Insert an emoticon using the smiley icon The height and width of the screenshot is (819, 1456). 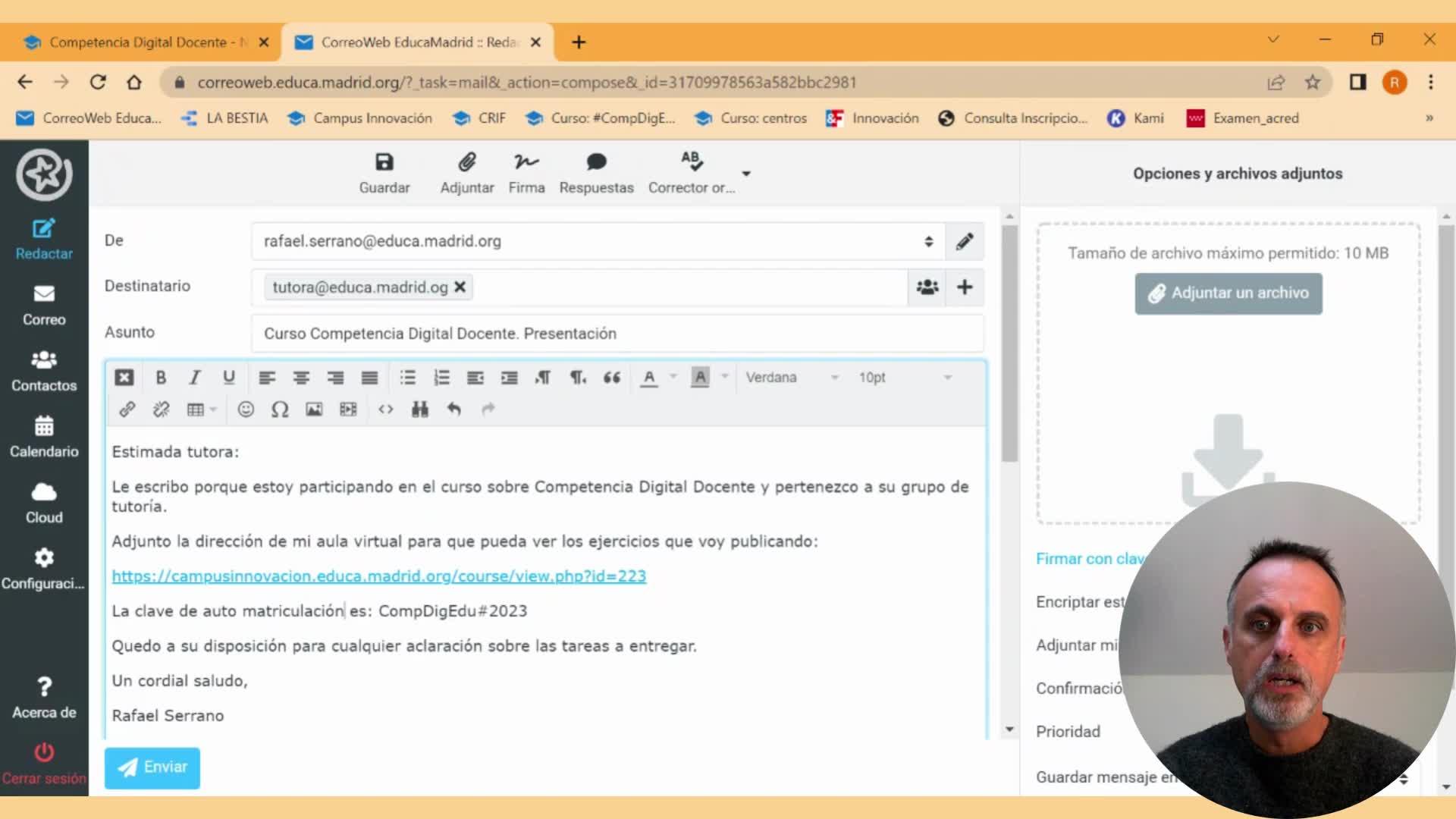click(x=246, y=409)
